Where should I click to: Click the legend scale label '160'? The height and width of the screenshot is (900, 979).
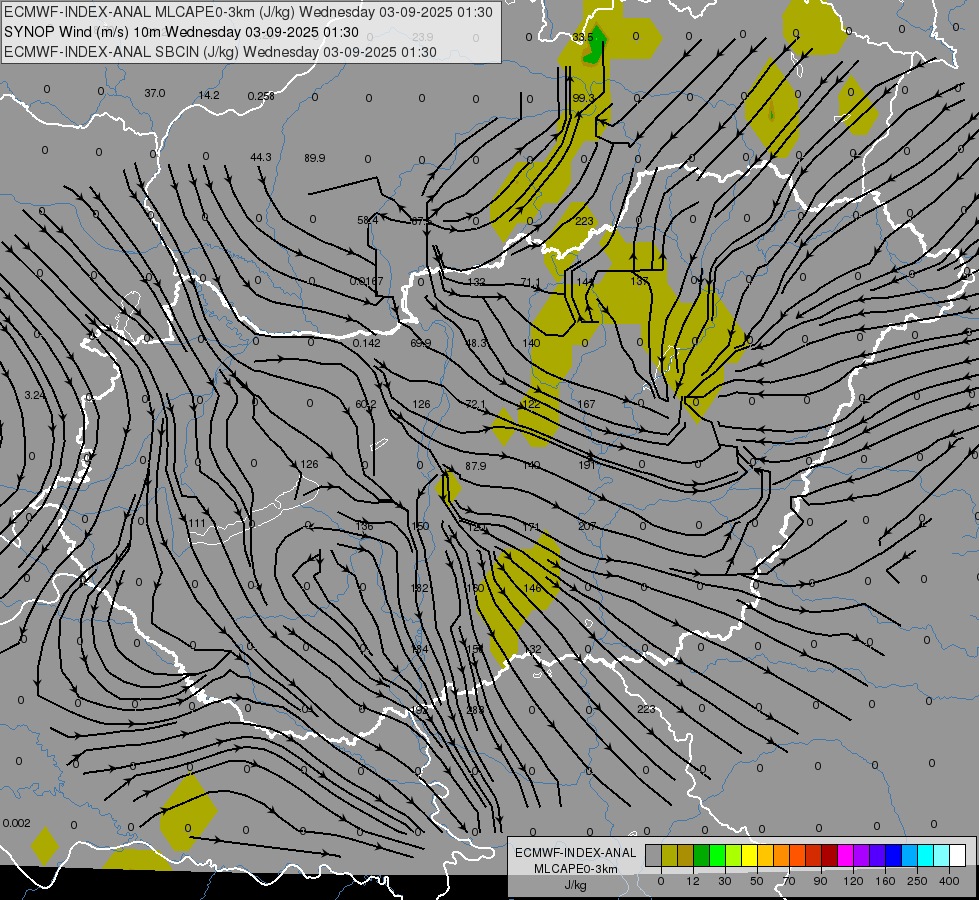point(885,881)
